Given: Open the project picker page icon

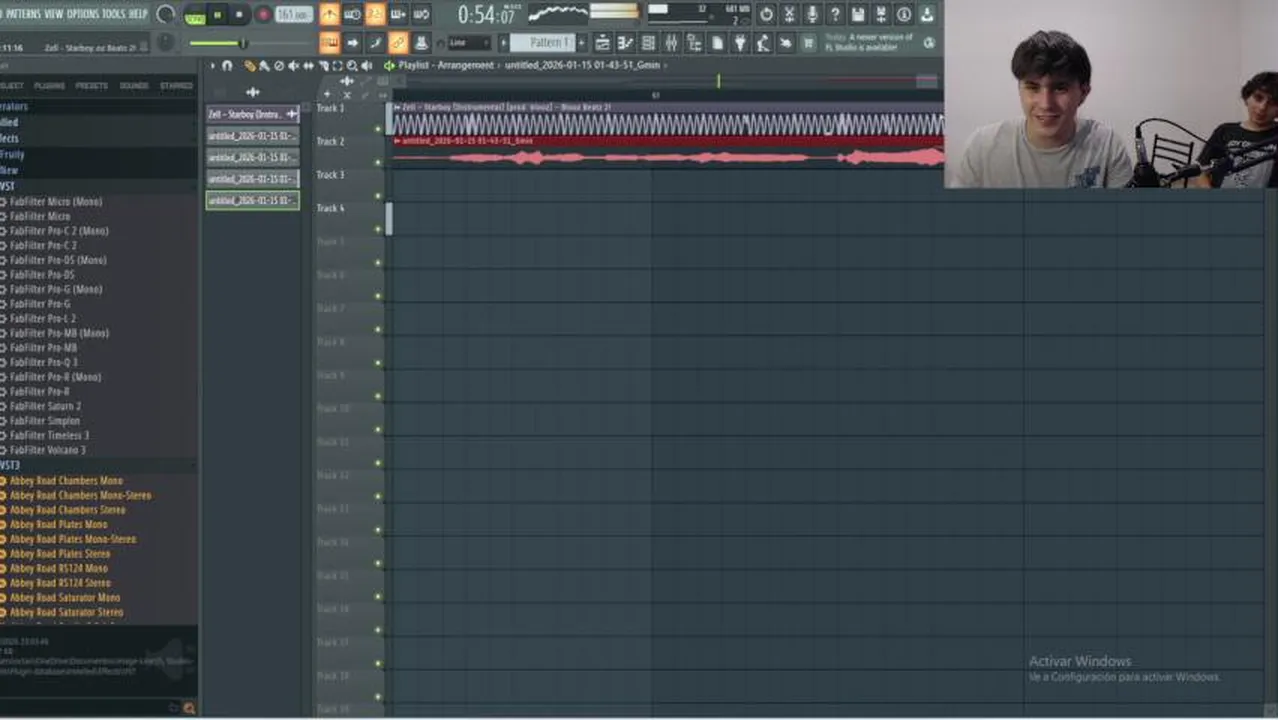Looking at the screenshot, I should tap(717, 43).
